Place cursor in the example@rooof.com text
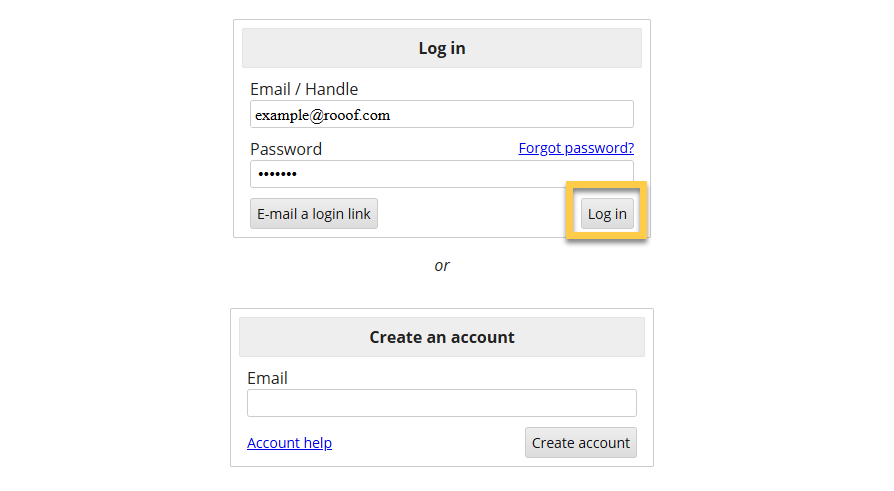The width and height of the screenshot is (894, 491). 322,115
